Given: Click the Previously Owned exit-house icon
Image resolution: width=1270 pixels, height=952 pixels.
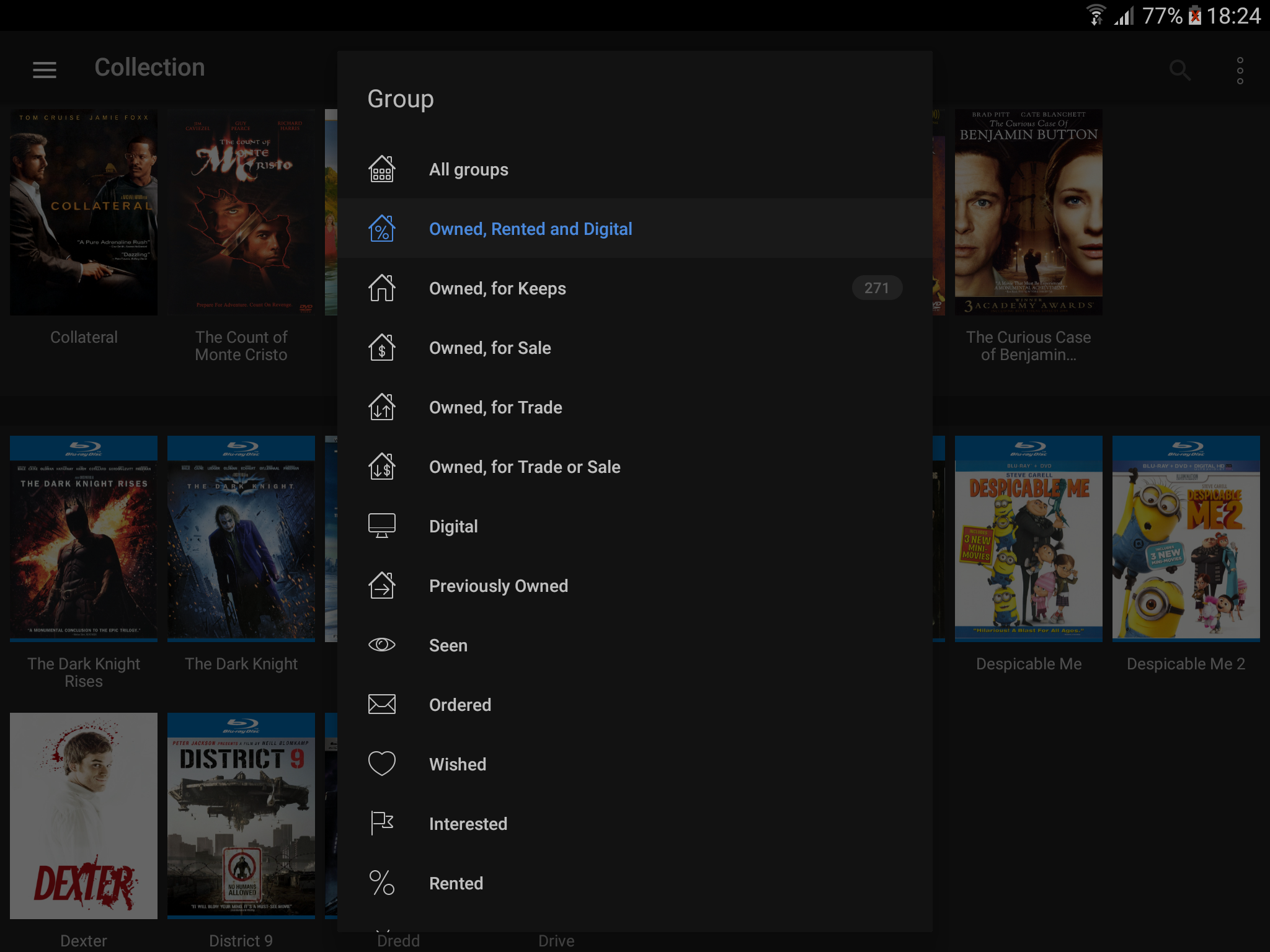Looking at the screenshot, I should (382, 585).
